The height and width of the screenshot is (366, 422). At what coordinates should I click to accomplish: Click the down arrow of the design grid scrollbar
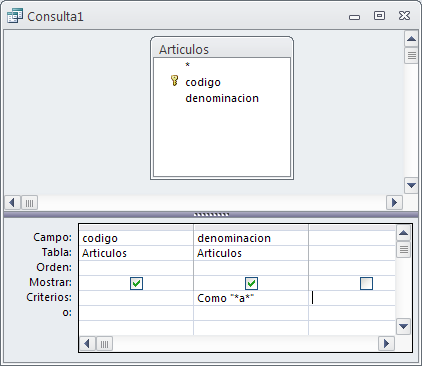(x=403, y=326)
